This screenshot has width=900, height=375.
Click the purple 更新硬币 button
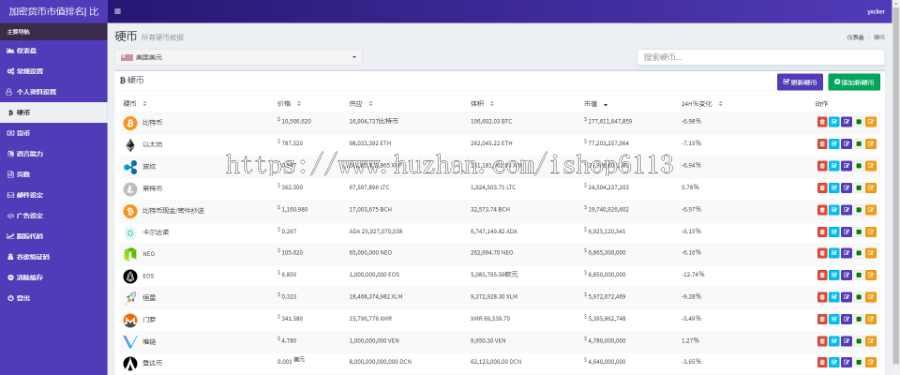[800, 82]
